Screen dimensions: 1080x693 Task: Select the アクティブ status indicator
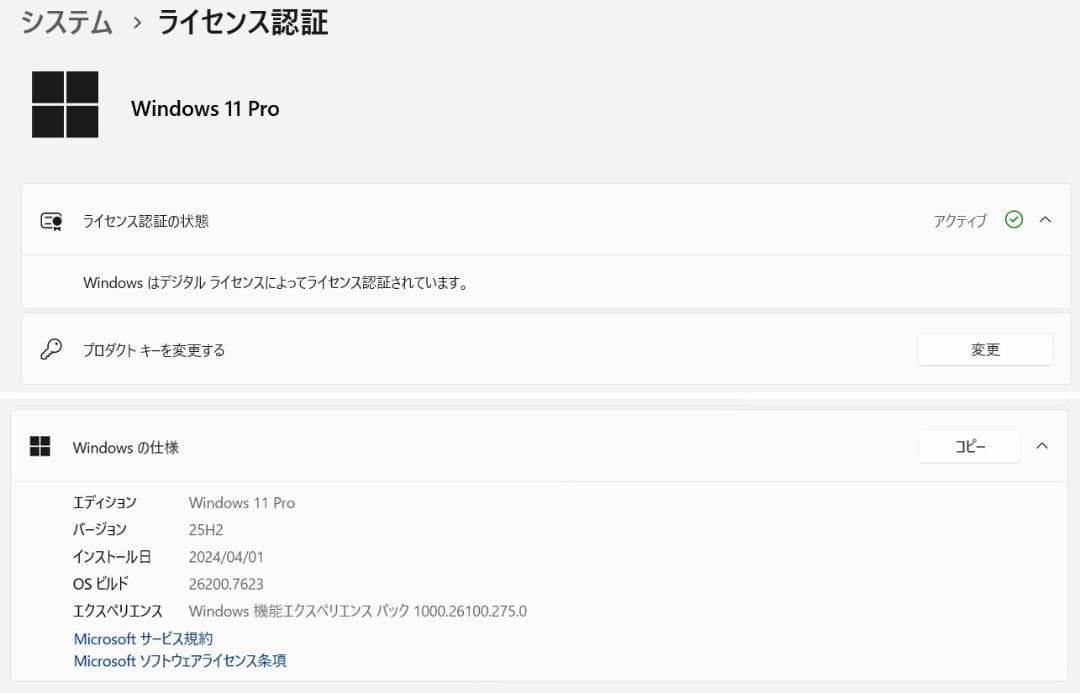click(958, 221)
